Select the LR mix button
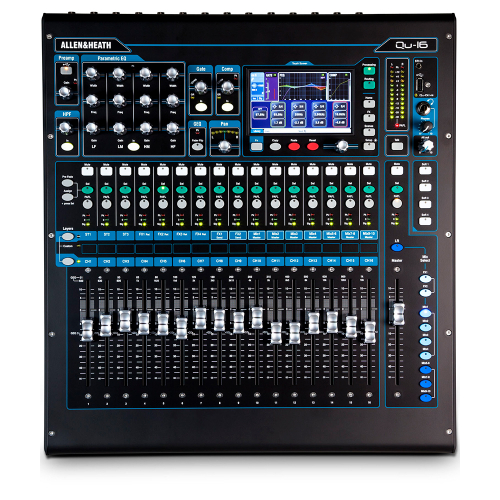Viewport: 500px width, 500px height. click(x=397, y=248)
